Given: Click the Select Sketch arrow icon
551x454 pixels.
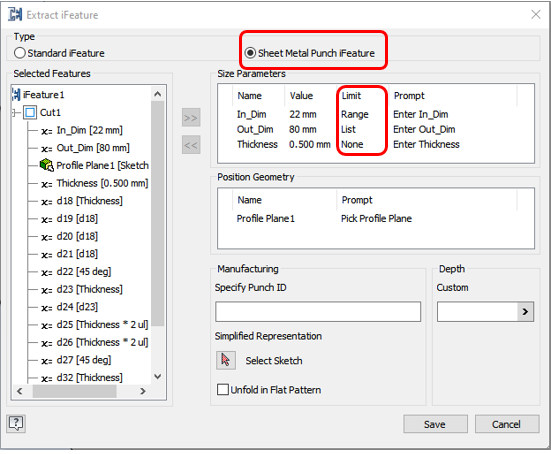Looking at the screenshot, I should [x=226, y=360].
